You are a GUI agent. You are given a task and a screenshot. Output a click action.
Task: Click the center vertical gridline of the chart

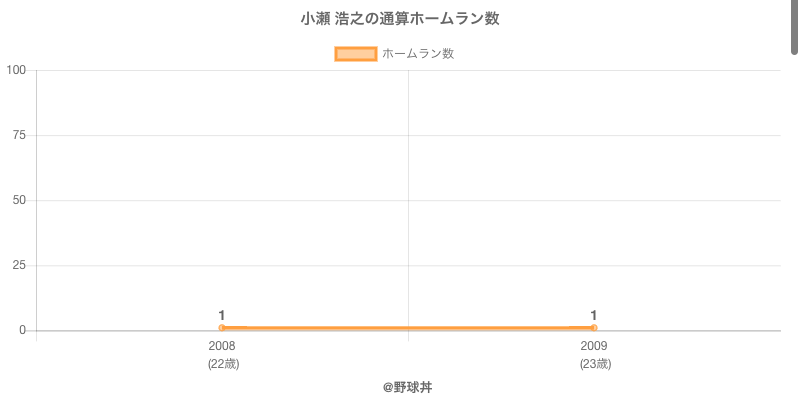click(x=408, y=200)
